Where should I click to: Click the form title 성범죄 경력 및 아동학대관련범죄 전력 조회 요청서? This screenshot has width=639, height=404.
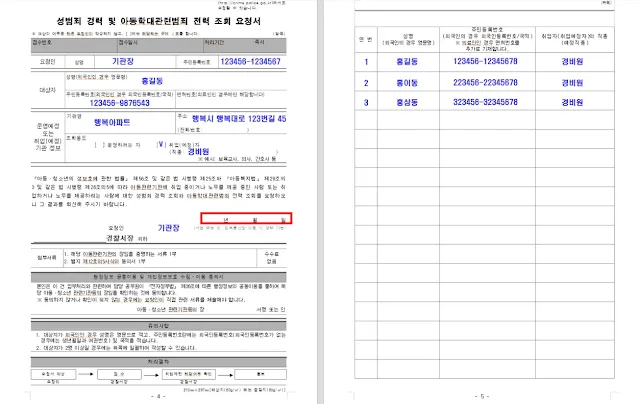point(158,21)
